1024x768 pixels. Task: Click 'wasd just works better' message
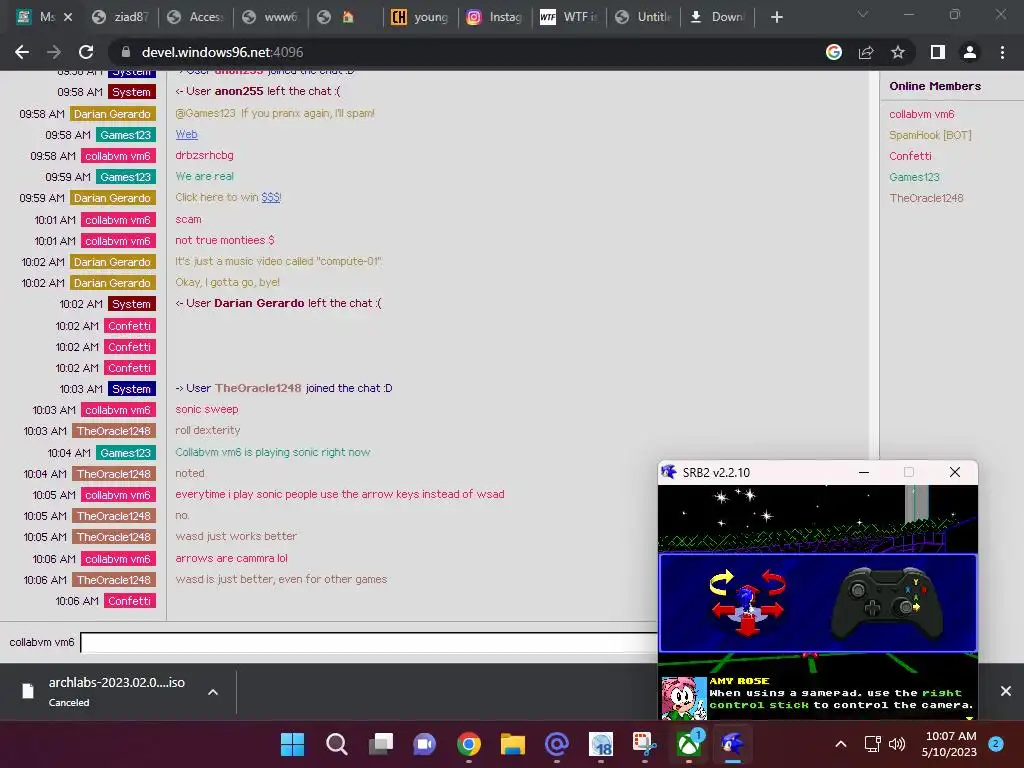pyautogui.click(x=236, y=536)
